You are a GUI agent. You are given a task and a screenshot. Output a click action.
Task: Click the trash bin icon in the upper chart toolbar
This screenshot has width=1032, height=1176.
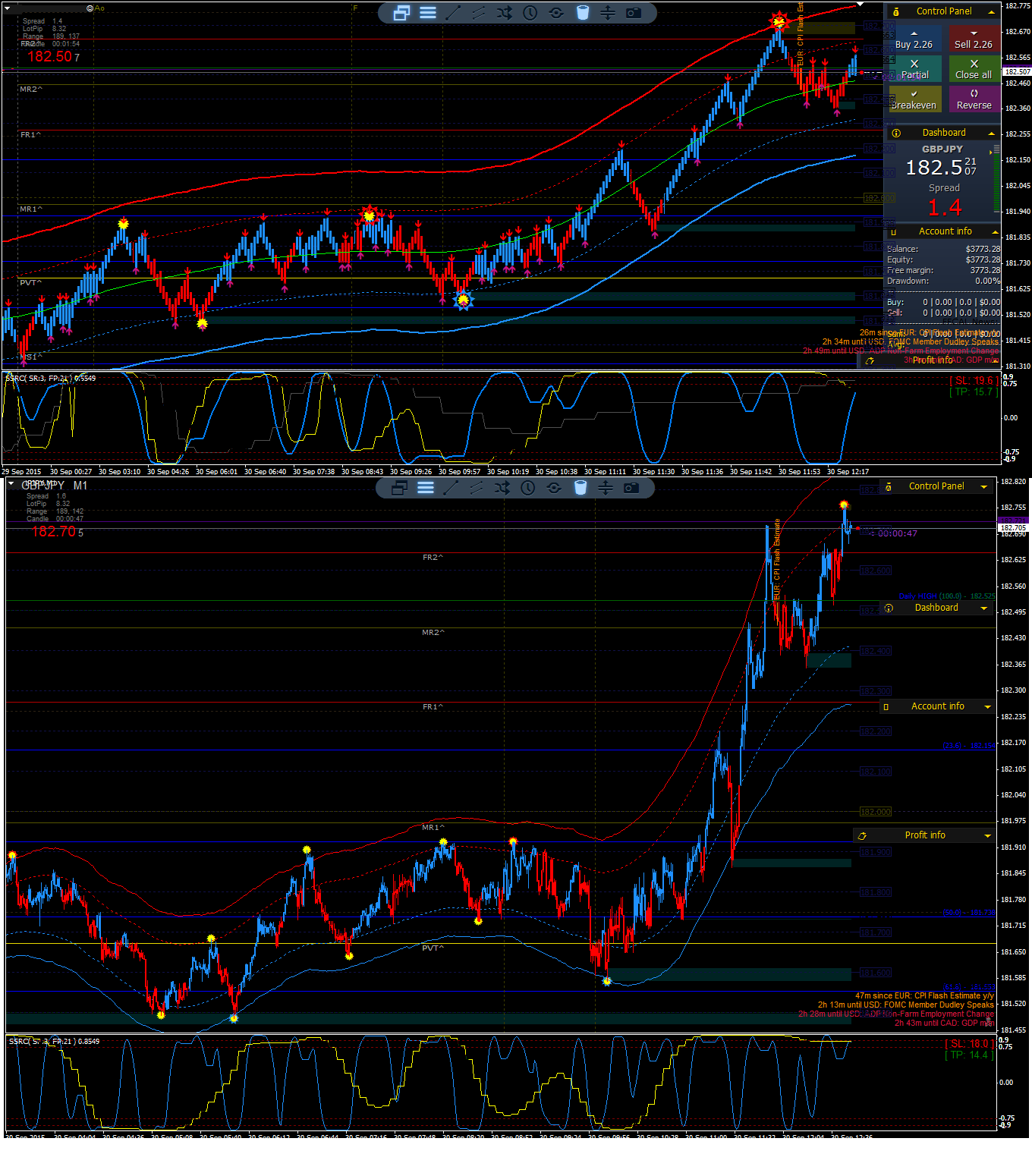point(582,13)
